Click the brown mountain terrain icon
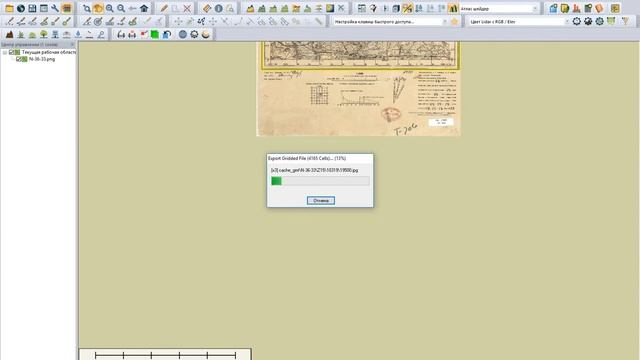 point(9,35)
